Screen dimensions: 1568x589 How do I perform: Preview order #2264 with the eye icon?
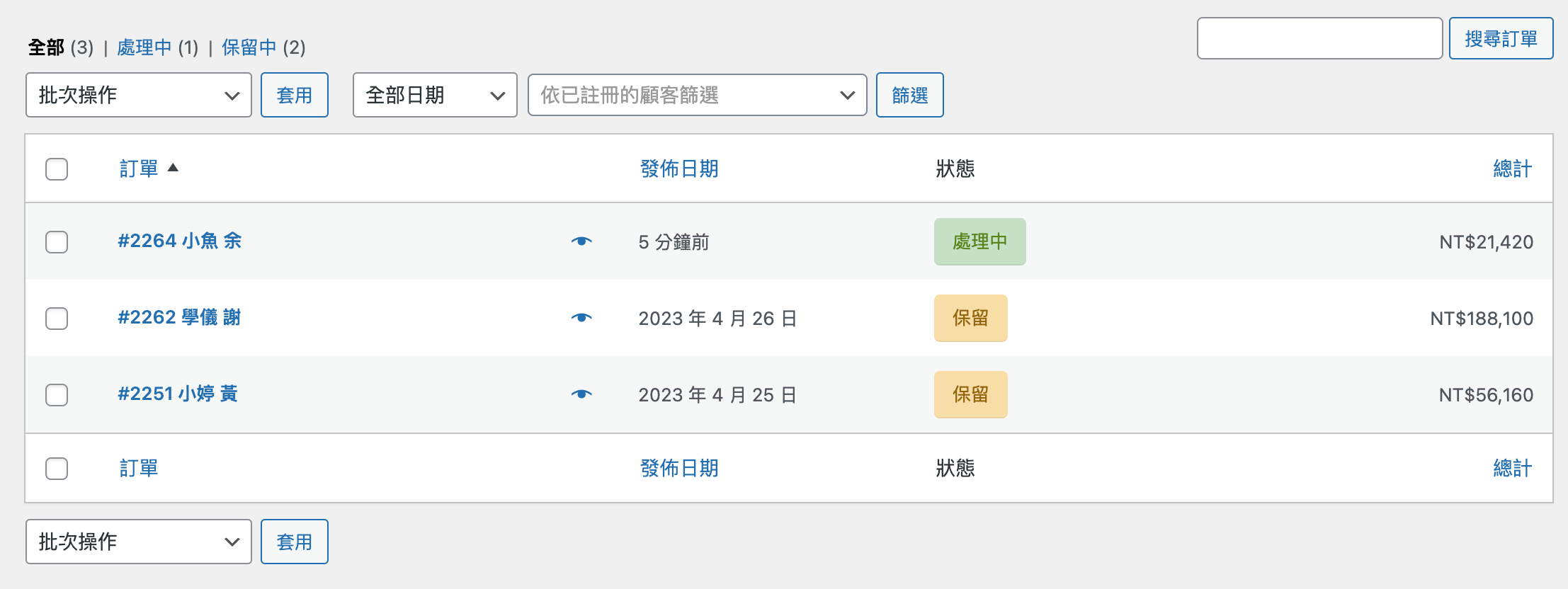tap(581, 241)
